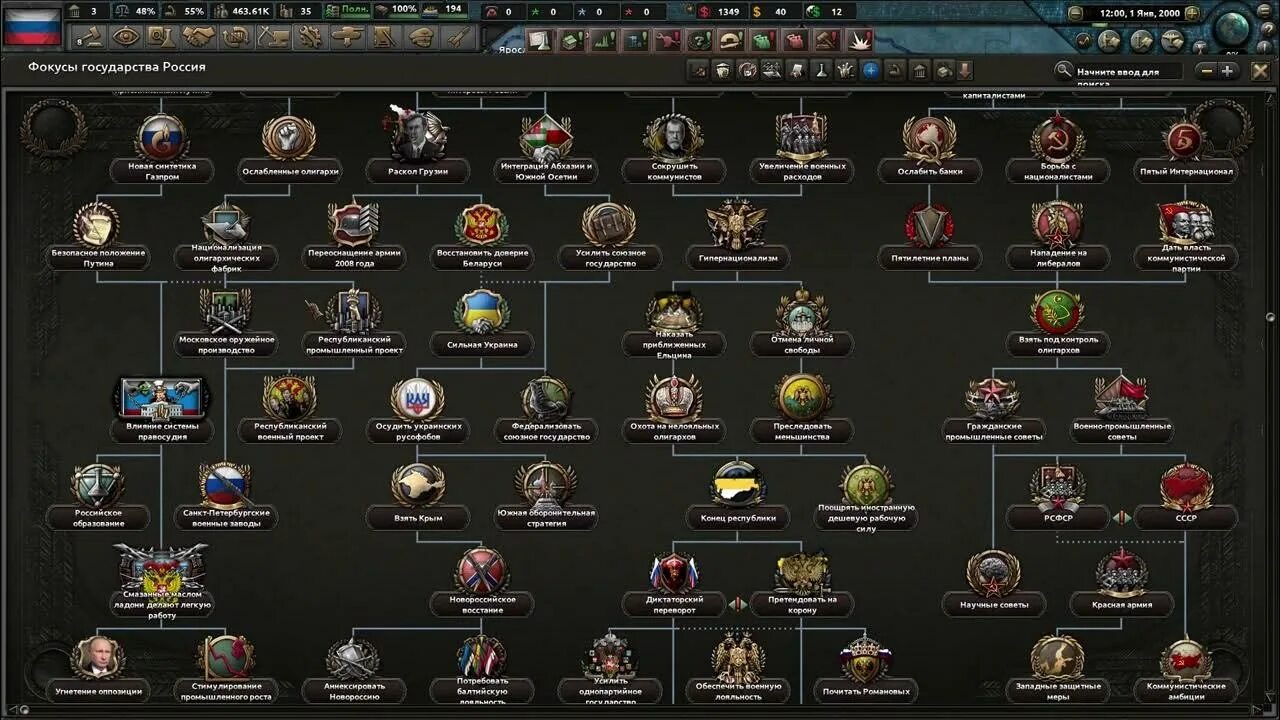The width and height of the screenshot is (1280, 720).
Task: Open the political decisions gavel menu
Action: (x=91, y=37)
